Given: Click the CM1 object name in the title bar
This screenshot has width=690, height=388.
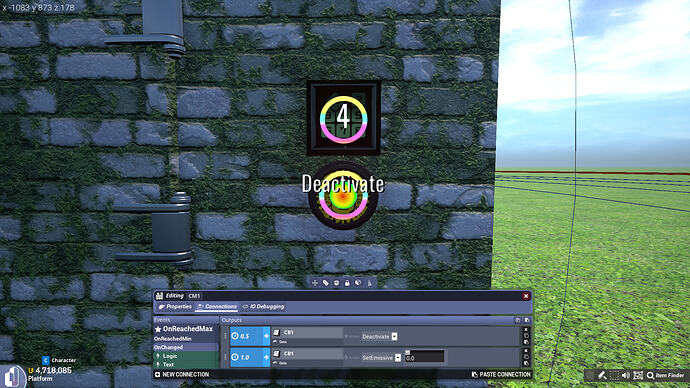Looking at the screenshot, I should pyautogui.click(x=194, y=296).
